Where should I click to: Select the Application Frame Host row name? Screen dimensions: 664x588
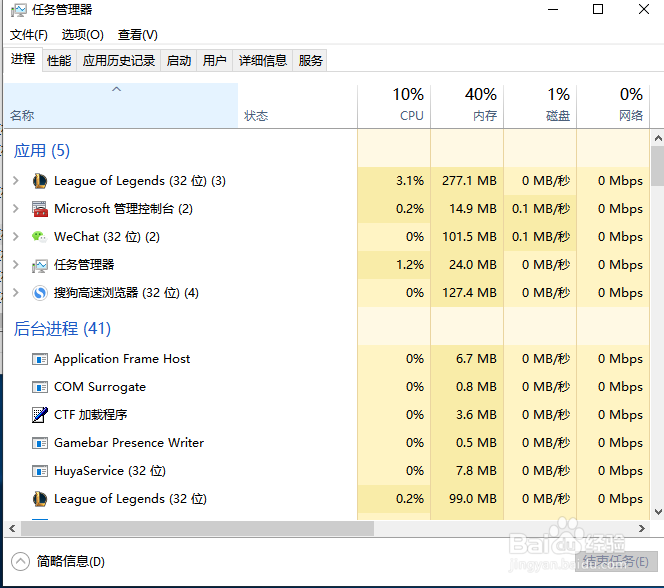pyautogui.click(x=122, y=359)
